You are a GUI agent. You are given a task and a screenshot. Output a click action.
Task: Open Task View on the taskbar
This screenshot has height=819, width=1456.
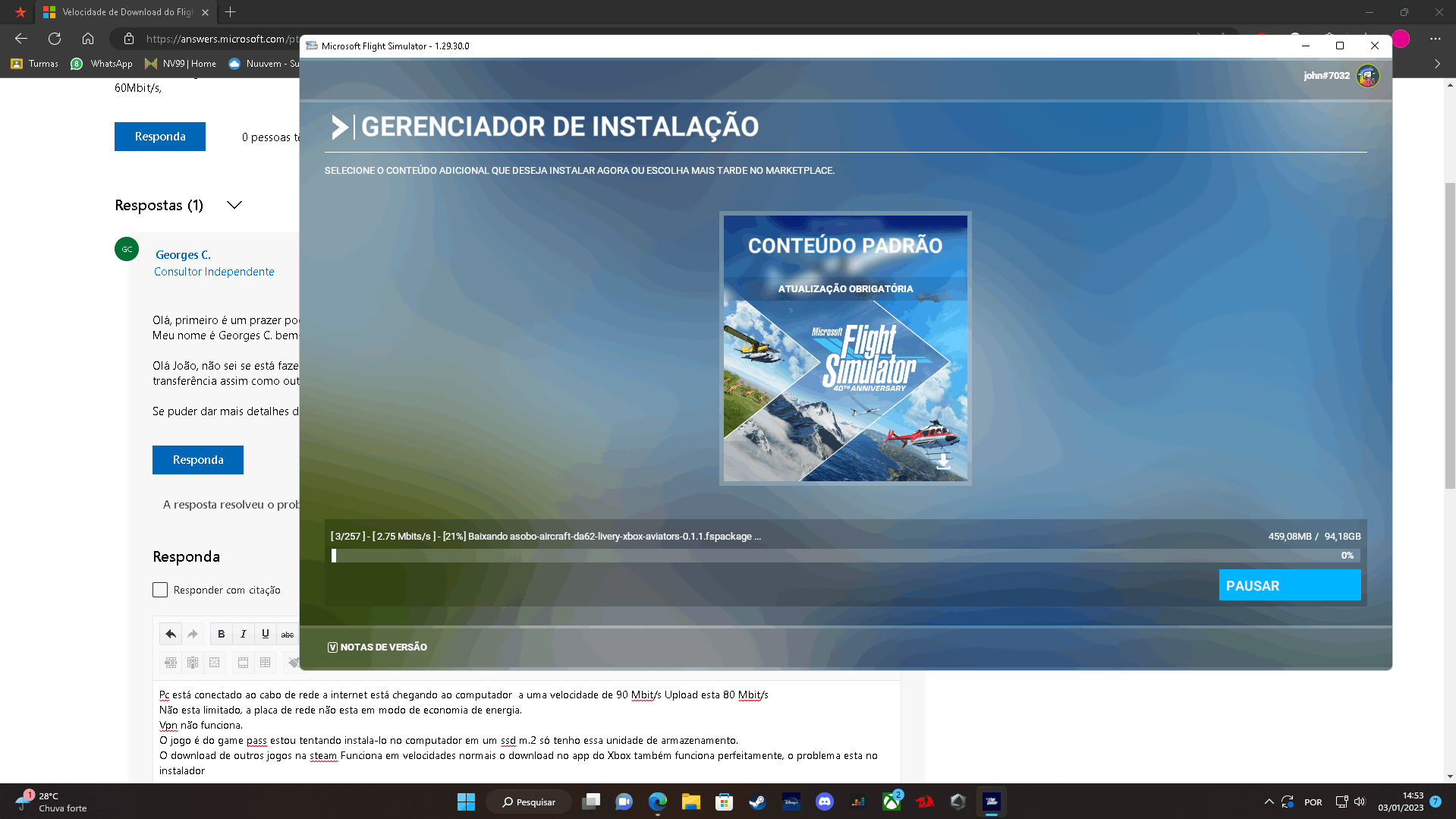591,802
